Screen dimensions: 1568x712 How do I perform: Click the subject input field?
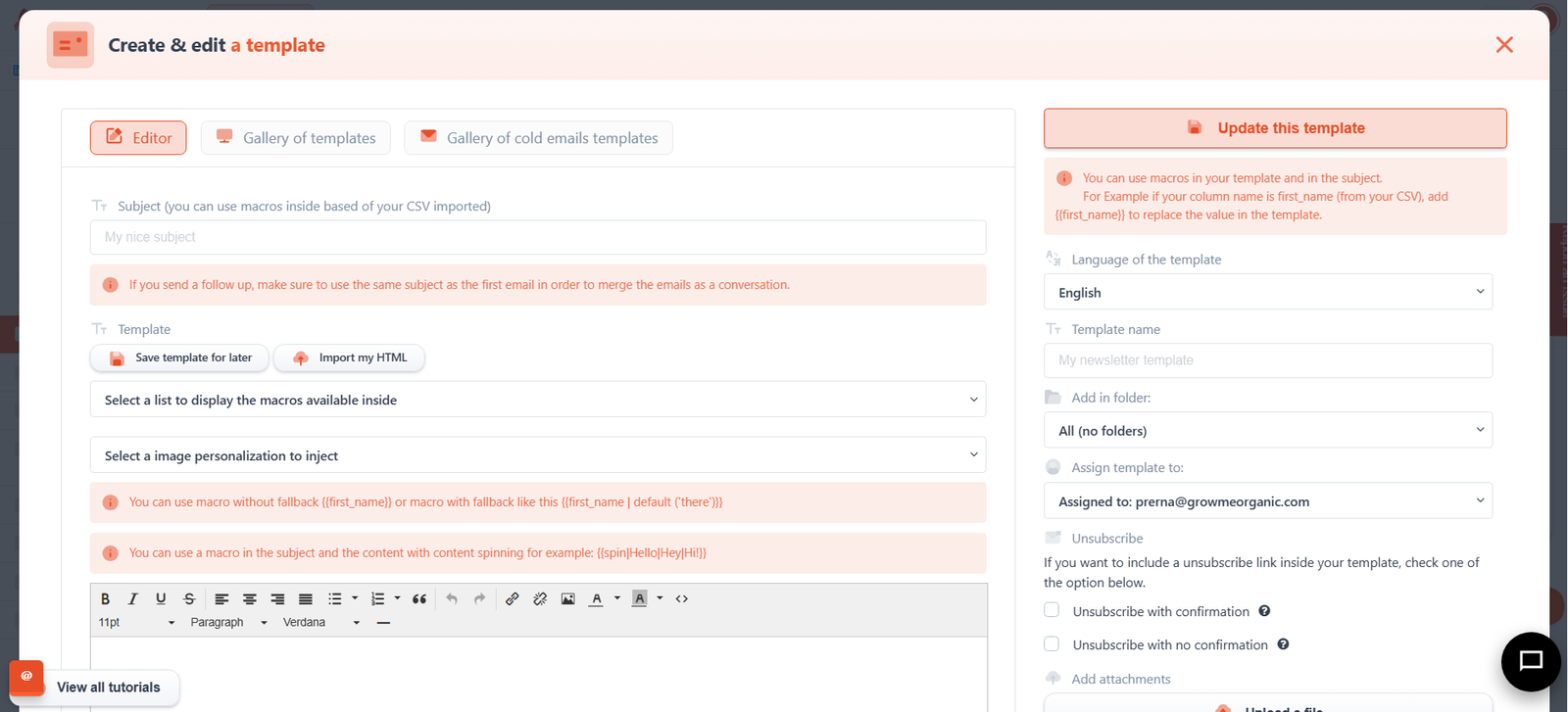538,237
